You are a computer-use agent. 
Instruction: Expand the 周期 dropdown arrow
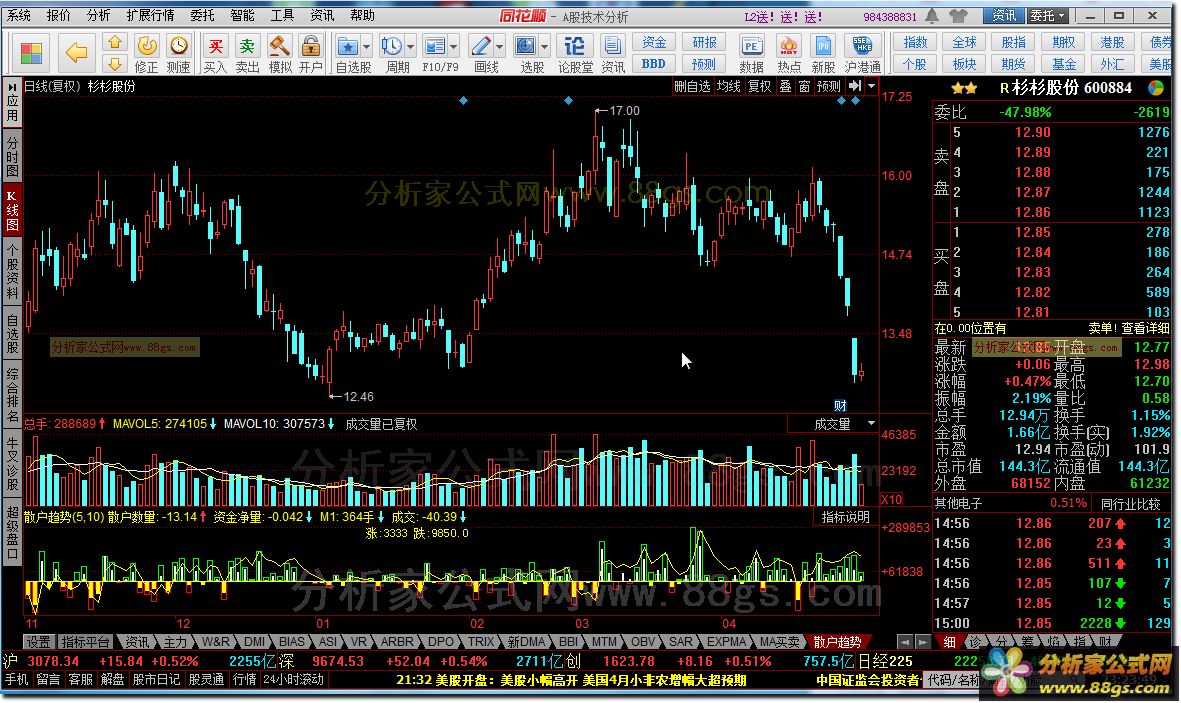point(410,47)
